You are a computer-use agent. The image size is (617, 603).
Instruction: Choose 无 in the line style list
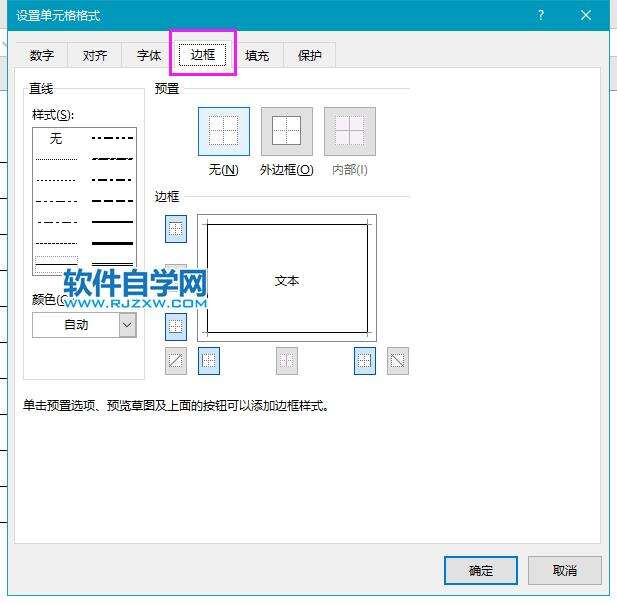[56, 138]
